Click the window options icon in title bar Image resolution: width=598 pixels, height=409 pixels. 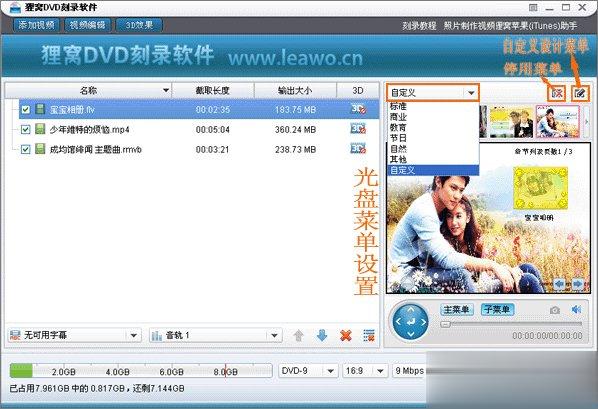[533, 7]
